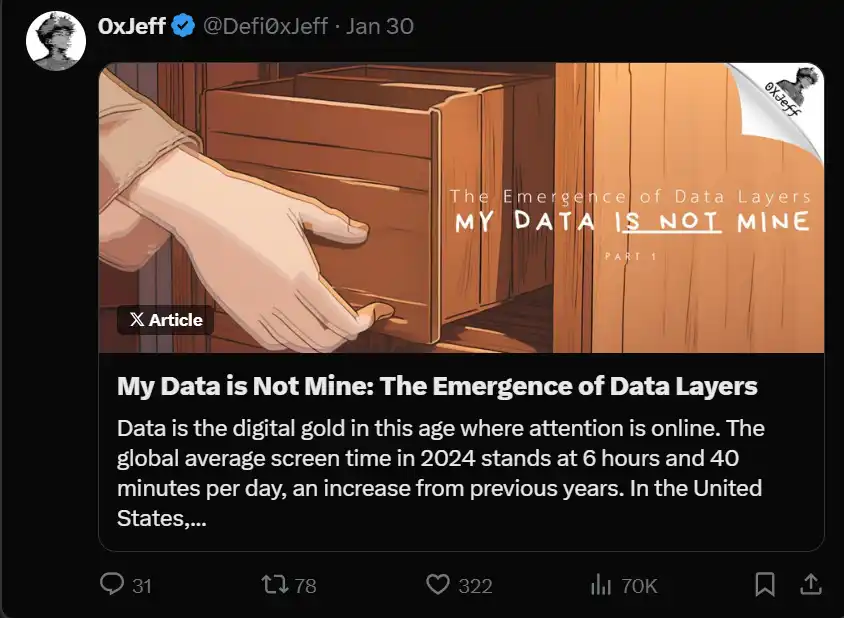Viewport: 844px width, 618px height.
Task: Click the article preview description text
Action: 440,475
